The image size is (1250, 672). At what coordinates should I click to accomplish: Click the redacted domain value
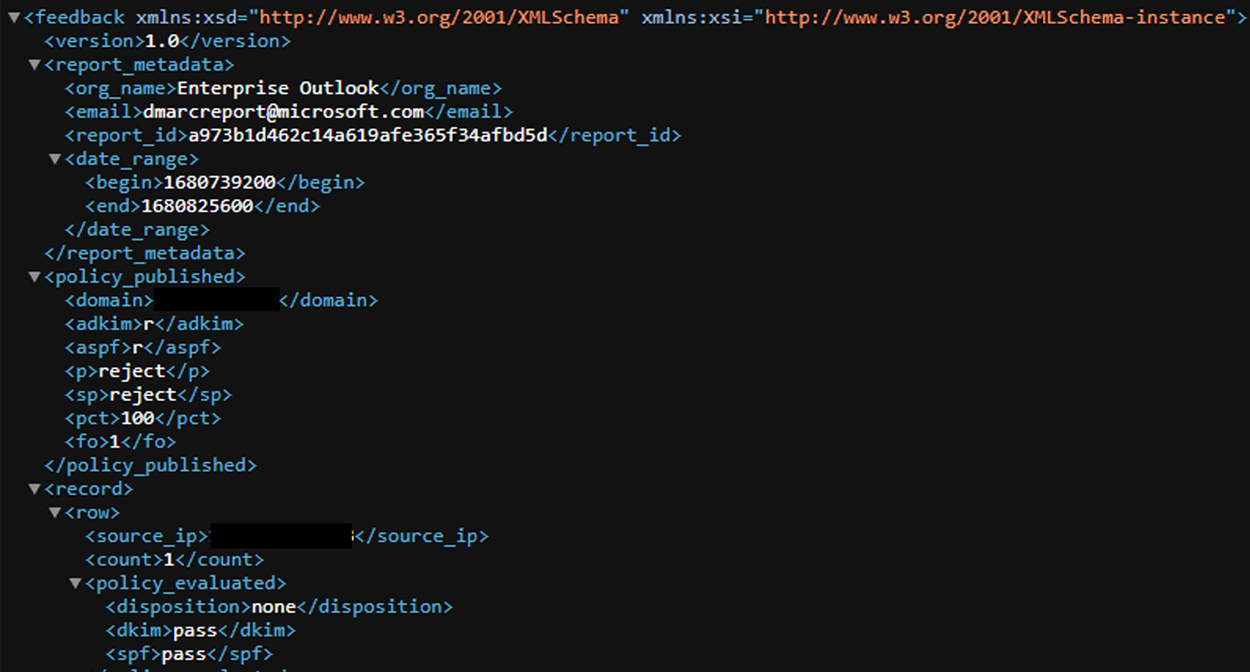[216, 299]
